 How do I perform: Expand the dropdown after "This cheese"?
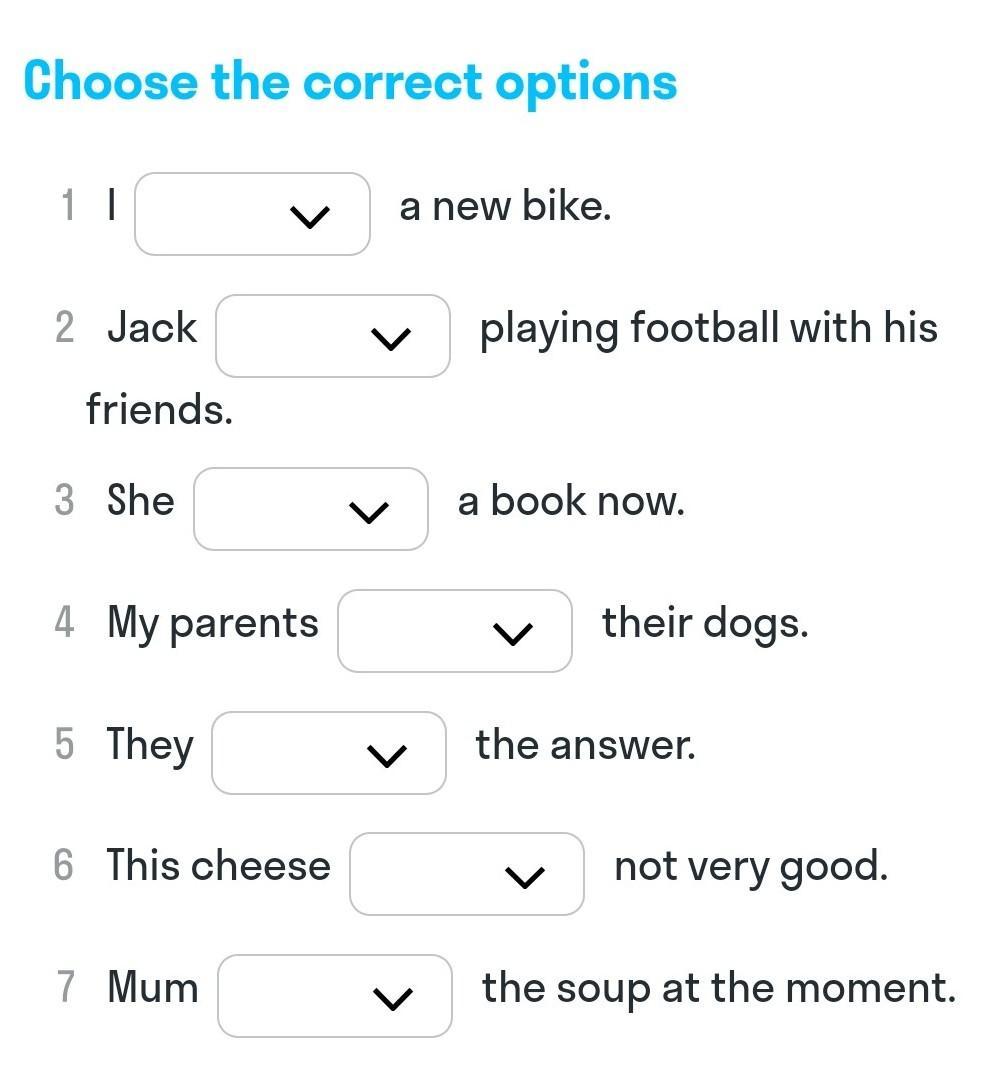point(466,874)
